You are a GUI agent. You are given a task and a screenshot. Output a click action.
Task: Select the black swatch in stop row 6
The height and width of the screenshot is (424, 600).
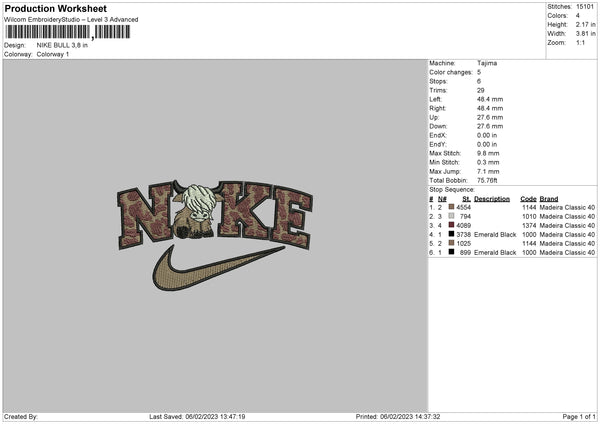(x=452, y=252)
